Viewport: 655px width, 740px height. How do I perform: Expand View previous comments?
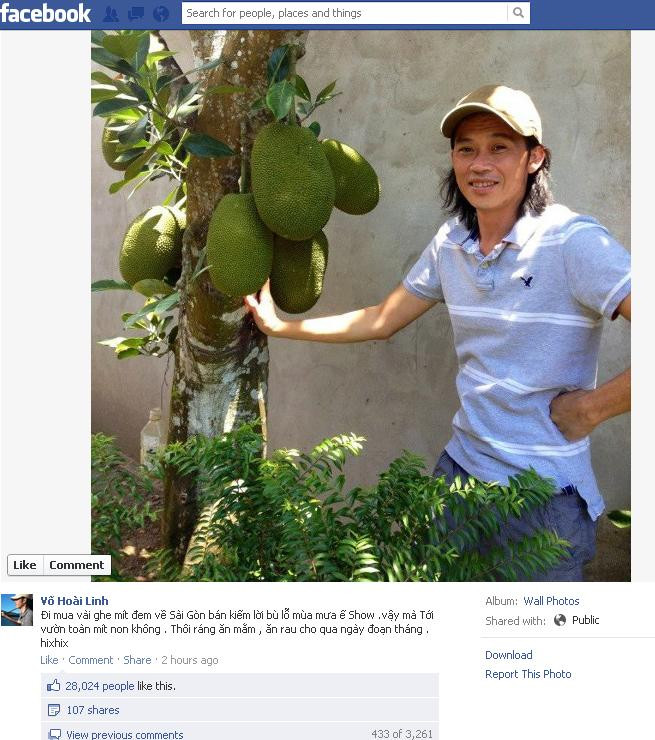coord(125,735)
